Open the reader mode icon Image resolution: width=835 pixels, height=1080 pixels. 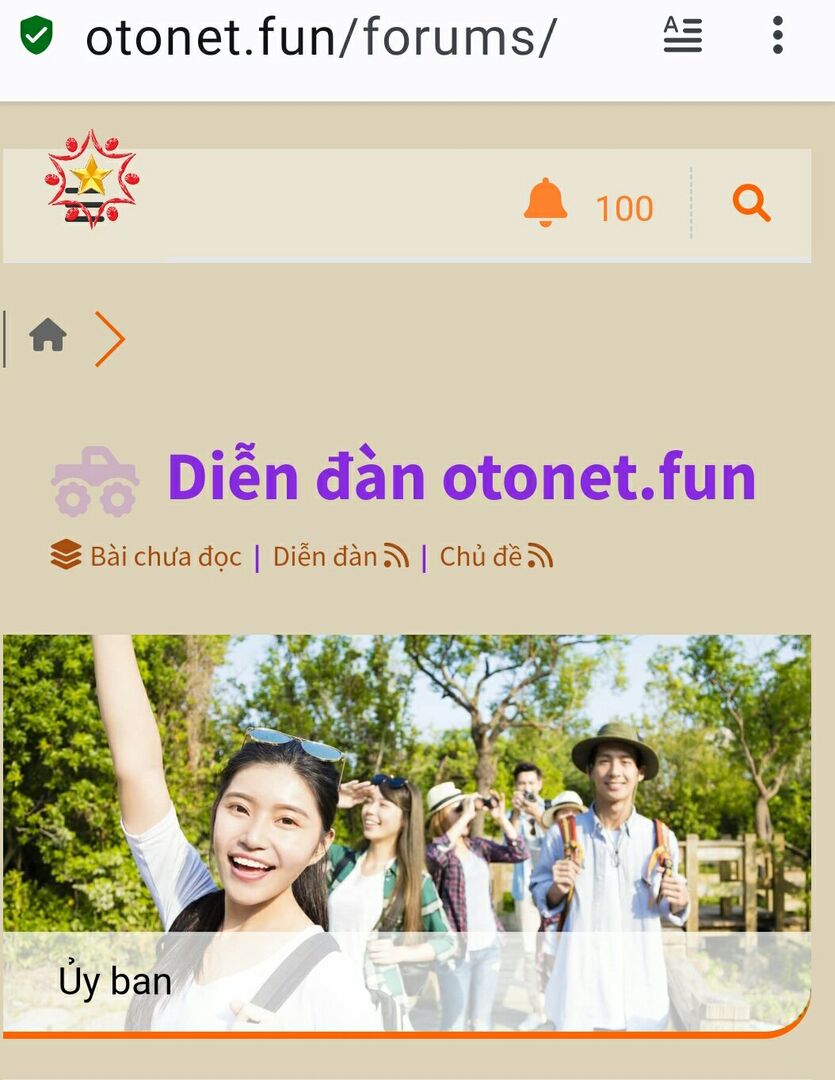pyautogui.click(x=682, y=35)
